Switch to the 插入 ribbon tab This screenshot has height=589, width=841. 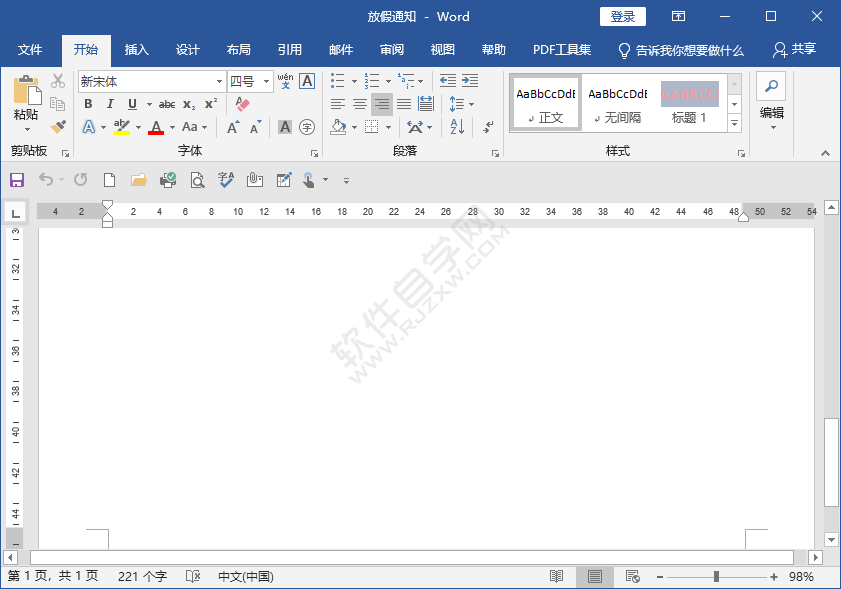pyautogui.click(x=136, y=49)
